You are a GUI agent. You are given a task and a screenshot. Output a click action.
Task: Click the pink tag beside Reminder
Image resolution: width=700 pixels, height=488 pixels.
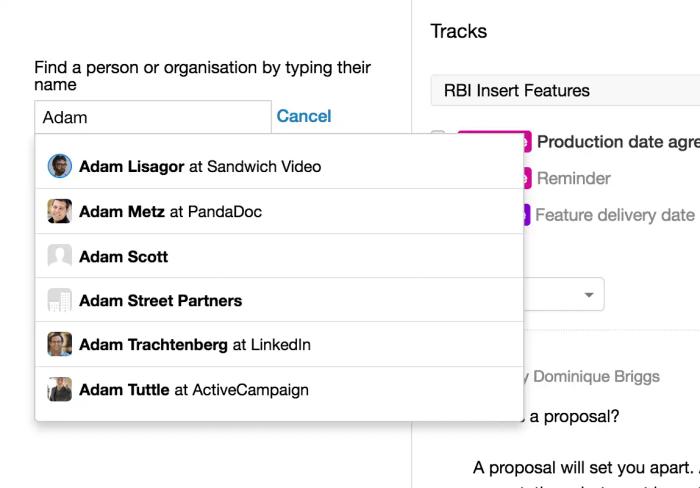(526, 178)
